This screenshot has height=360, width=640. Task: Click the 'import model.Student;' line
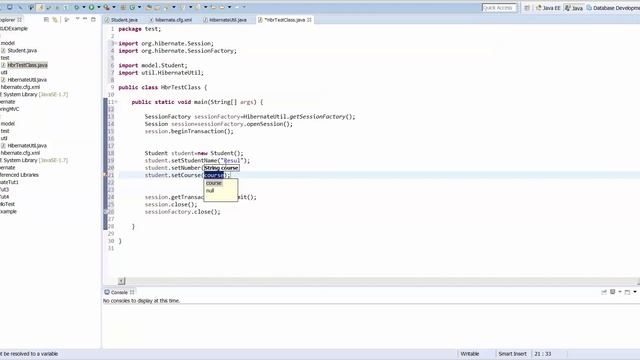(x=153, y=65)
